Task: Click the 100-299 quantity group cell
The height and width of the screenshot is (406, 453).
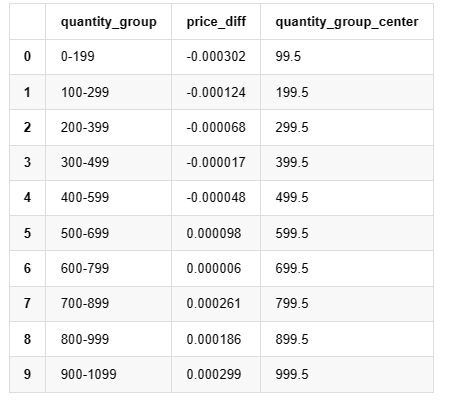Action: coord(108,92)
